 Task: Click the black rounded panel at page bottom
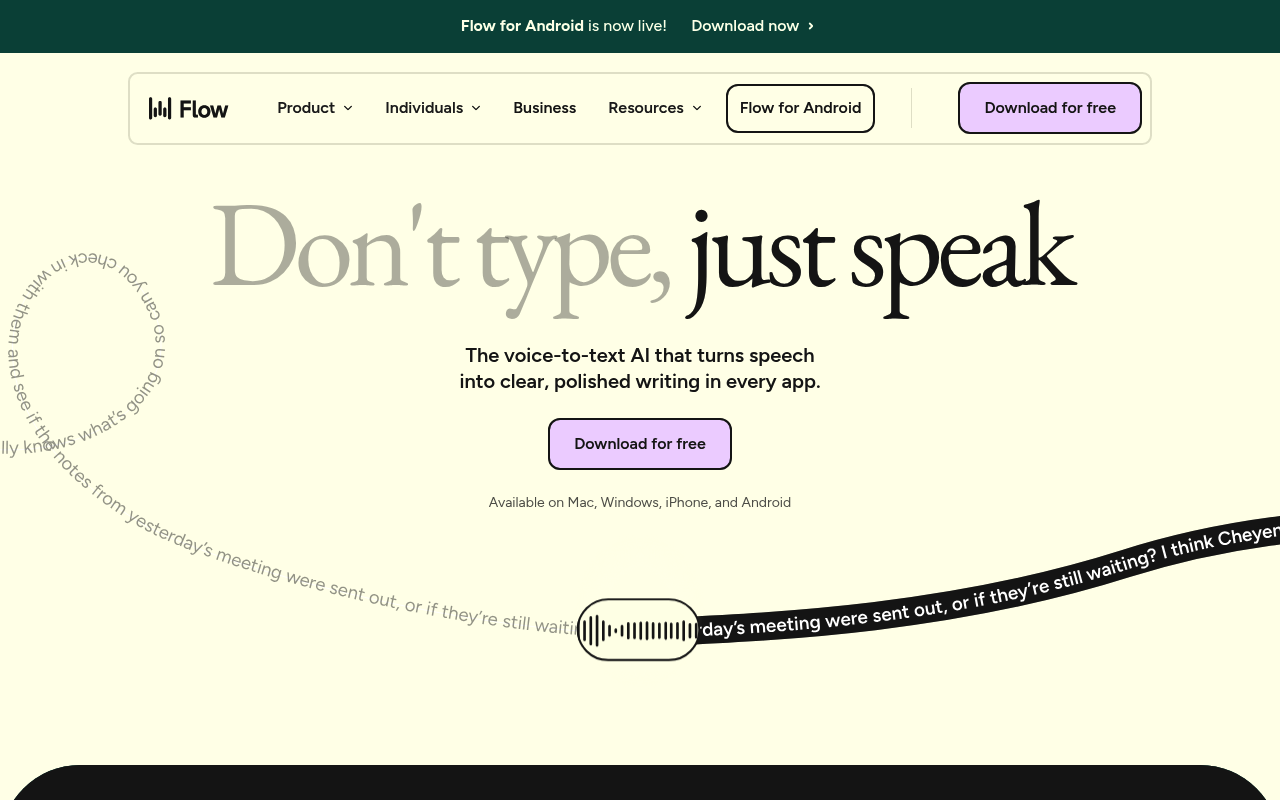640,784
